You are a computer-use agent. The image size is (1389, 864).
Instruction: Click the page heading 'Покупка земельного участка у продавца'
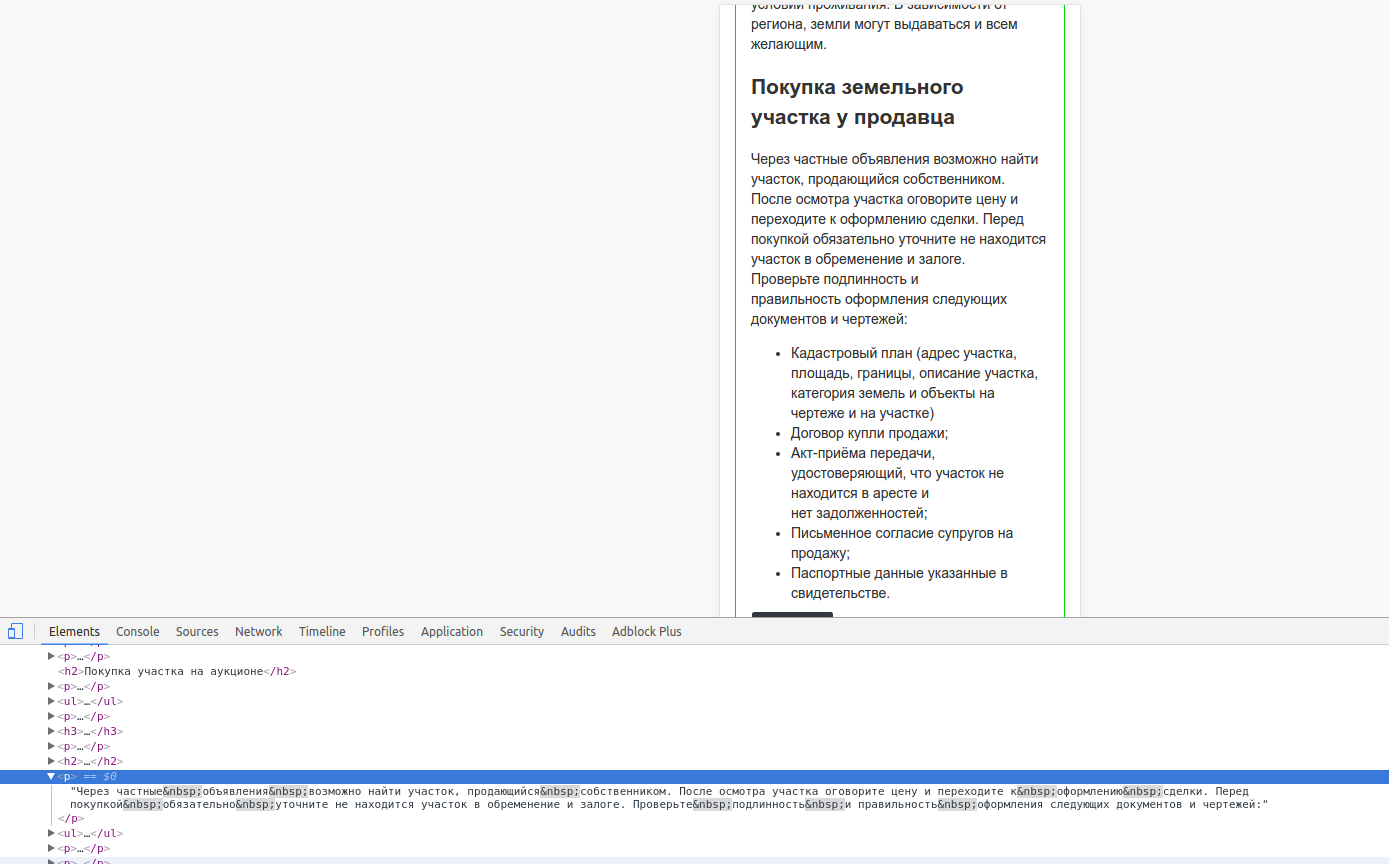click(857, 102)
